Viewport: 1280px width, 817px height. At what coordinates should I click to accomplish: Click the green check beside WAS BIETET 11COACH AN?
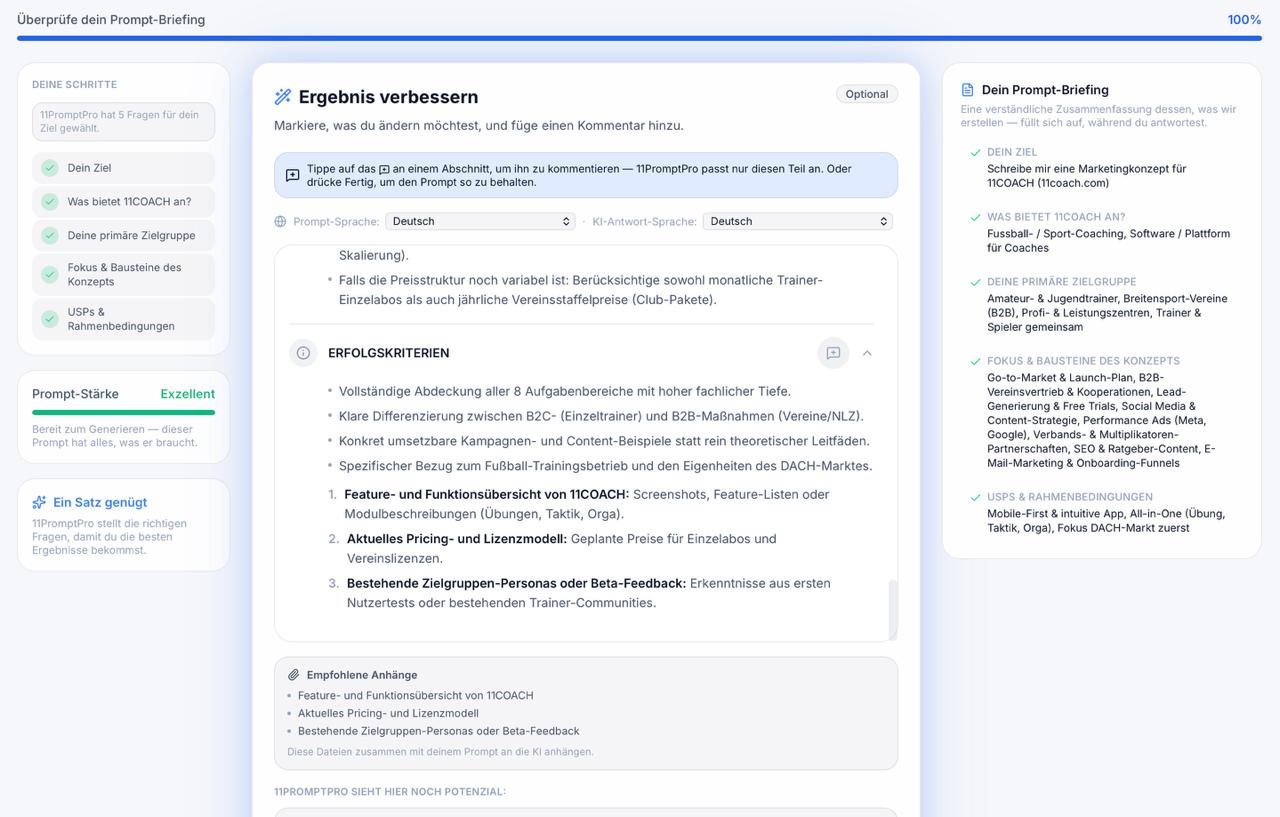tap(975, 217)
